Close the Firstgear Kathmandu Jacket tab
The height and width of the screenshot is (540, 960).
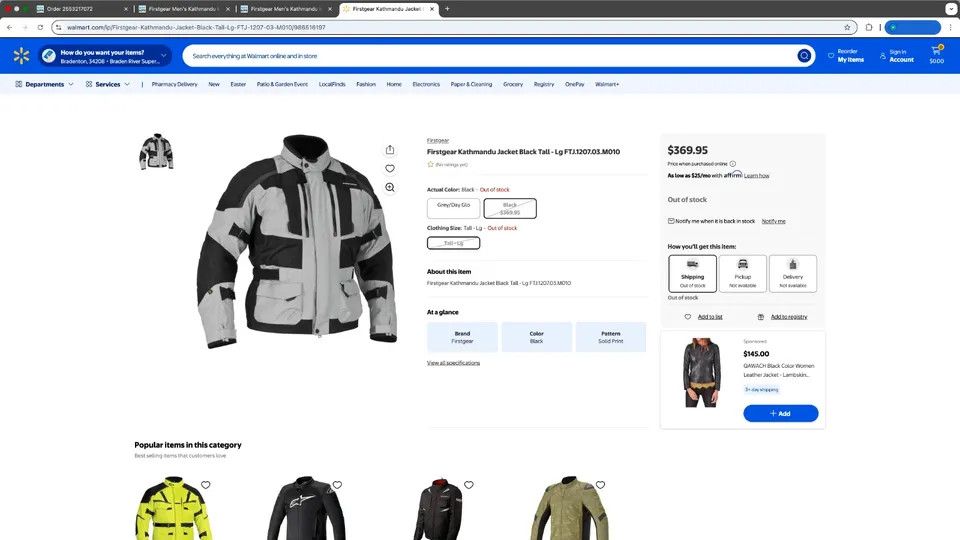[x=432, y=9]
